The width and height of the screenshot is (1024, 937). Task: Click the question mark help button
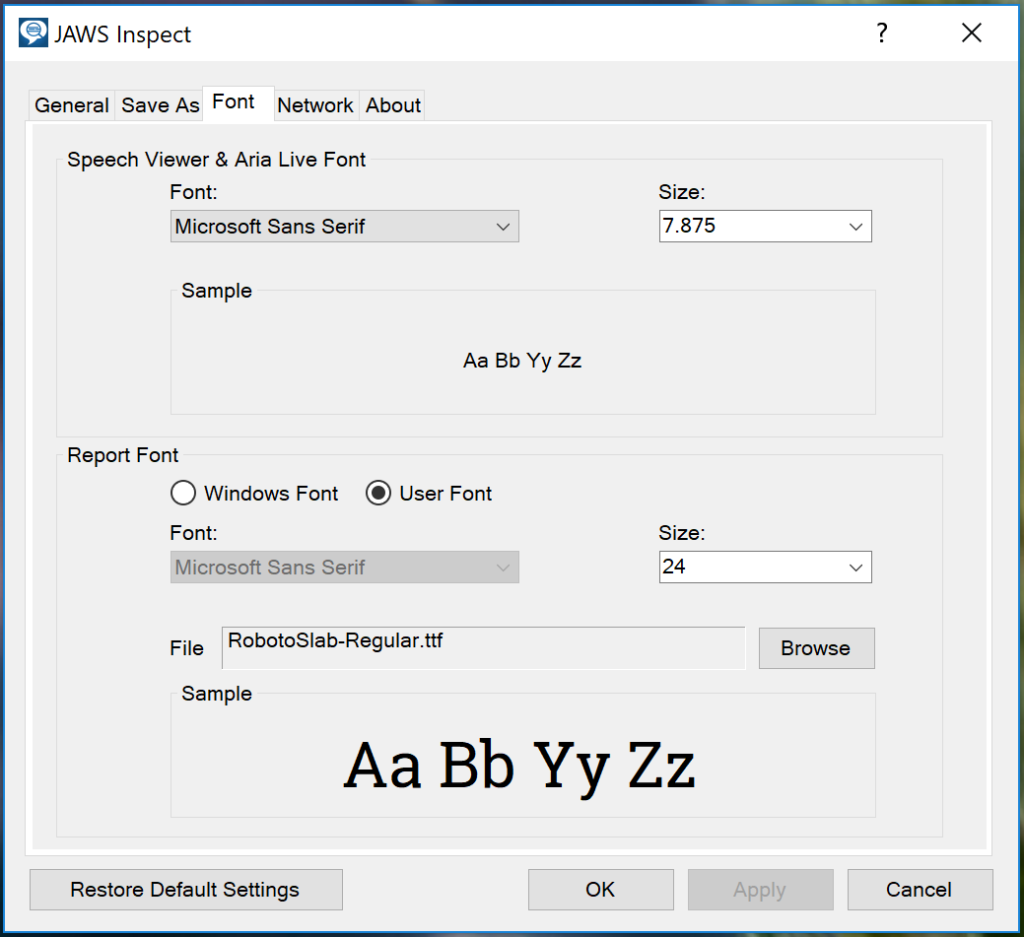[x=882, y=33]
